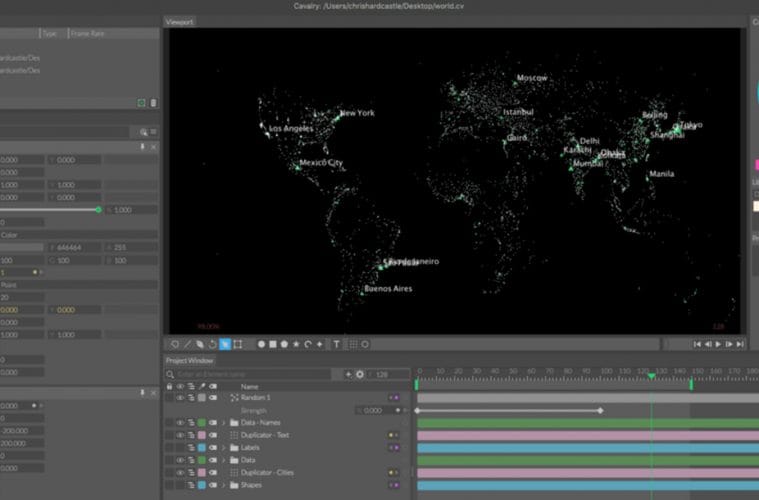Click the Strength value field
Screen dimensions: 759x500
(x=373, y=410)
